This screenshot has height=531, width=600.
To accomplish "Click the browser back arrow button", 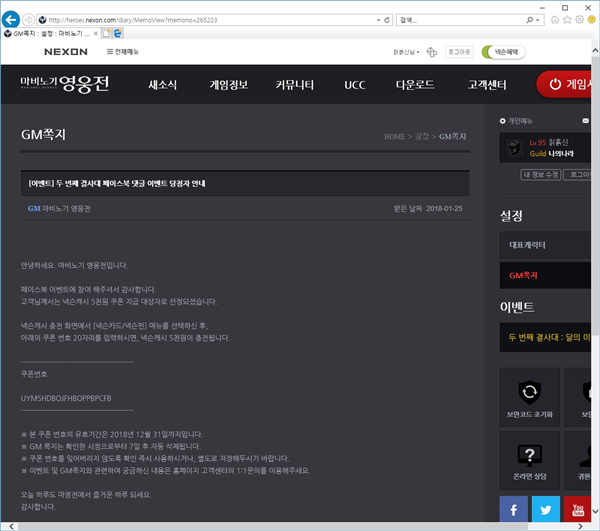I will click(11, 19).
